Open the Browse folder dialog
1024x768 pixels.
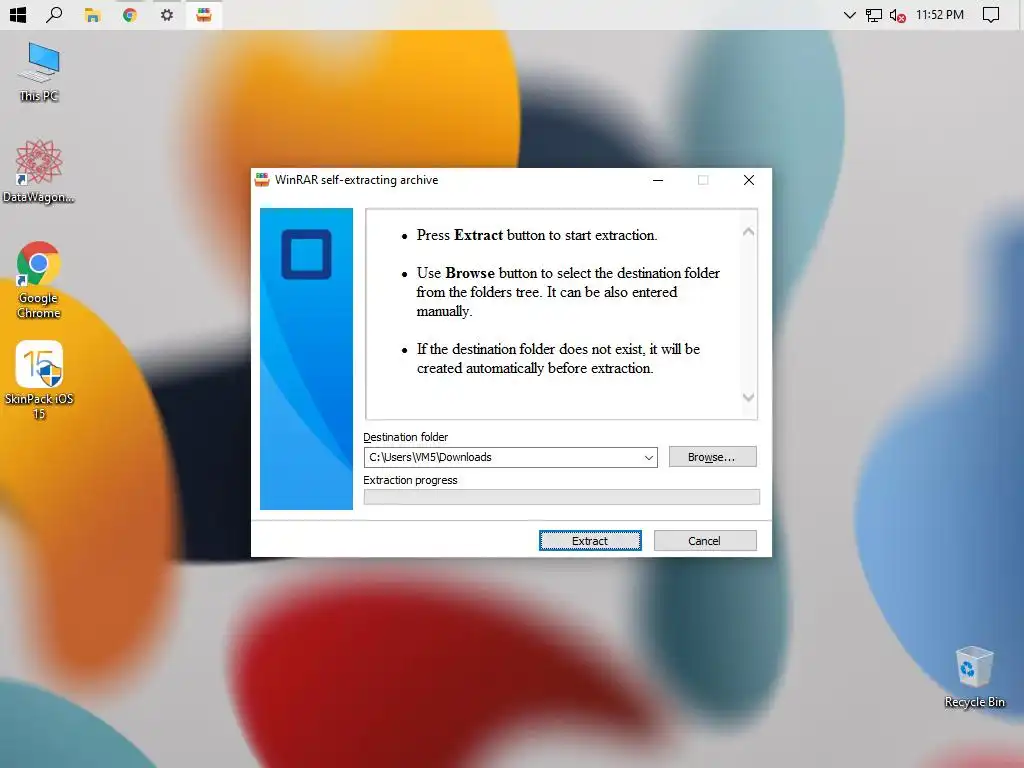pos(712,457)
